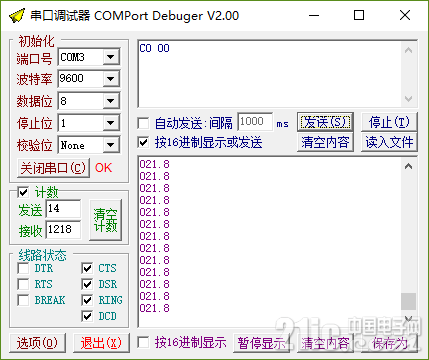This screenshot has width=429, height=360.
Task: Click the send count field showing 14
Action: pyautogui.click(x=63, y=209)
